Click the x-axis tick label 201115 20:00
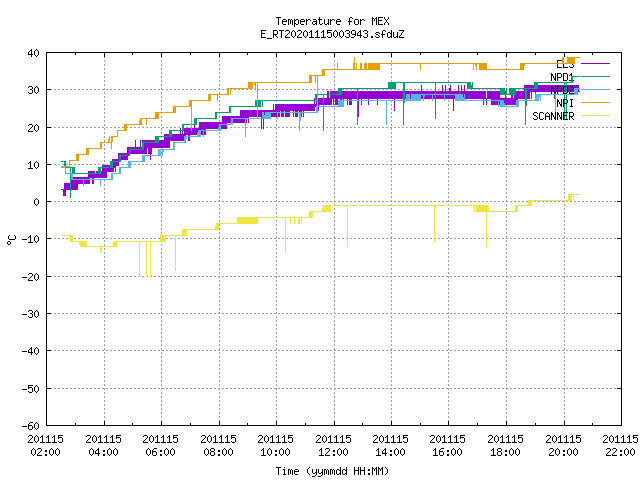 coord(564,446)
